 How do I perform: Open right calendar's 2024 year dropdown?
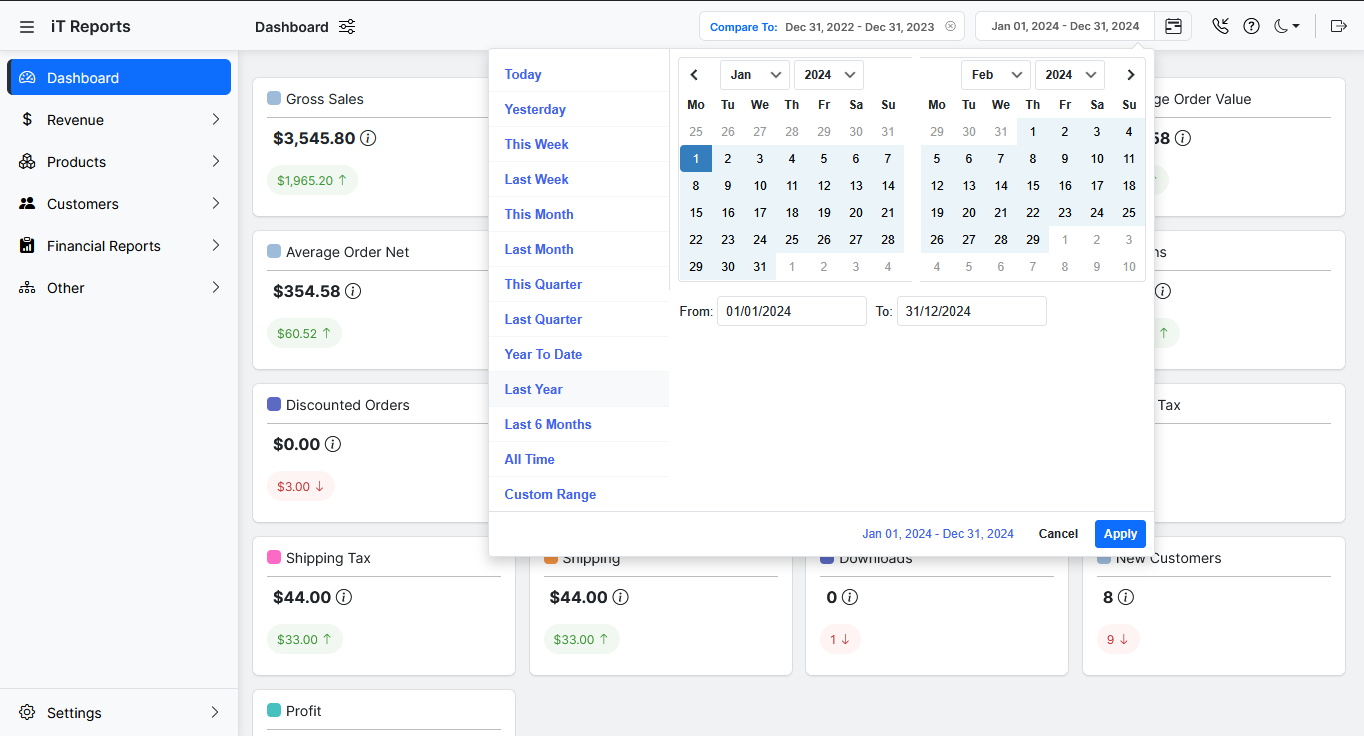[1069, 75]
